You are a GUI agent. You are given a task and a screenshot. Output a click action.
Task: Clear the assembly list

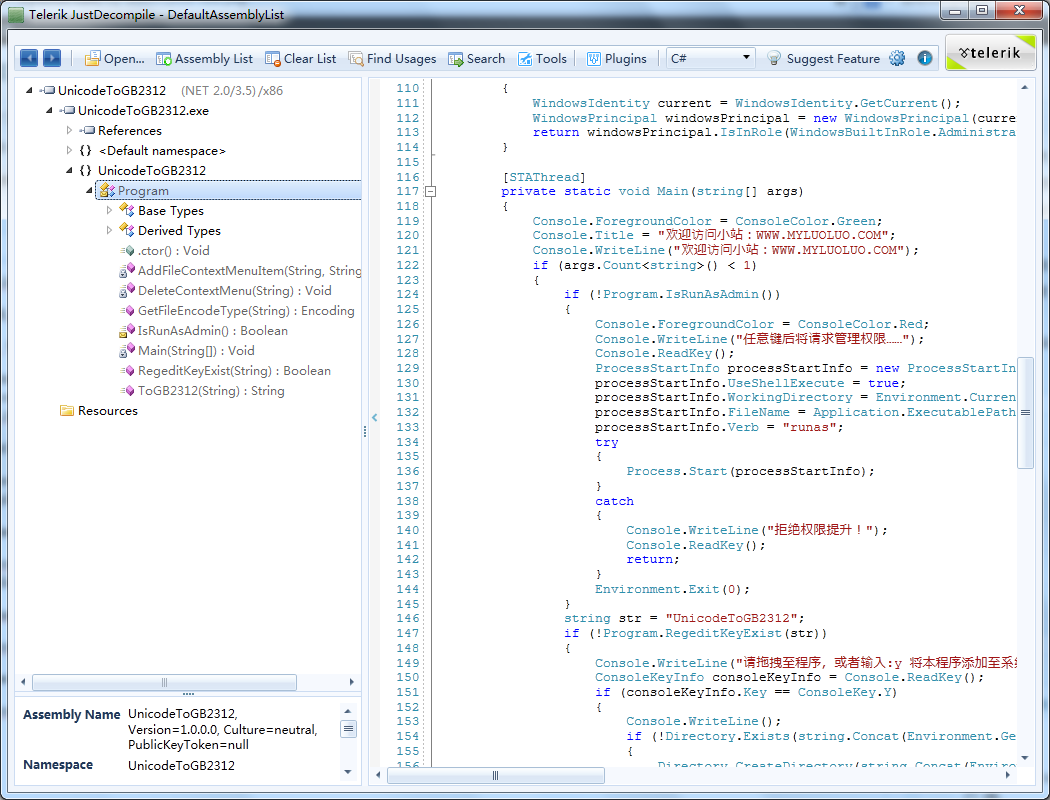pyautogui.click(x=301, y=59)
